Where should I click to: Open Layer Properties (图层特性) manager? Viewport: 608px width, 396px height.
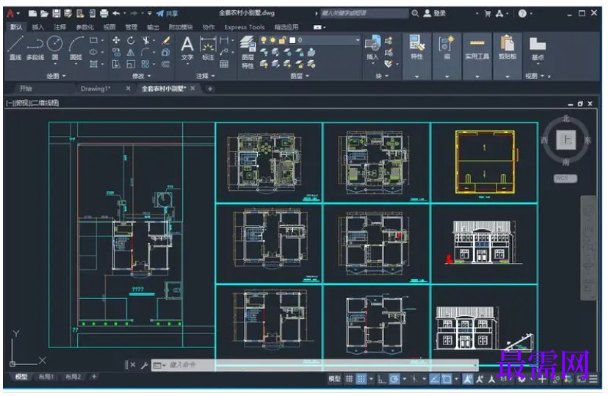(247, 52)
